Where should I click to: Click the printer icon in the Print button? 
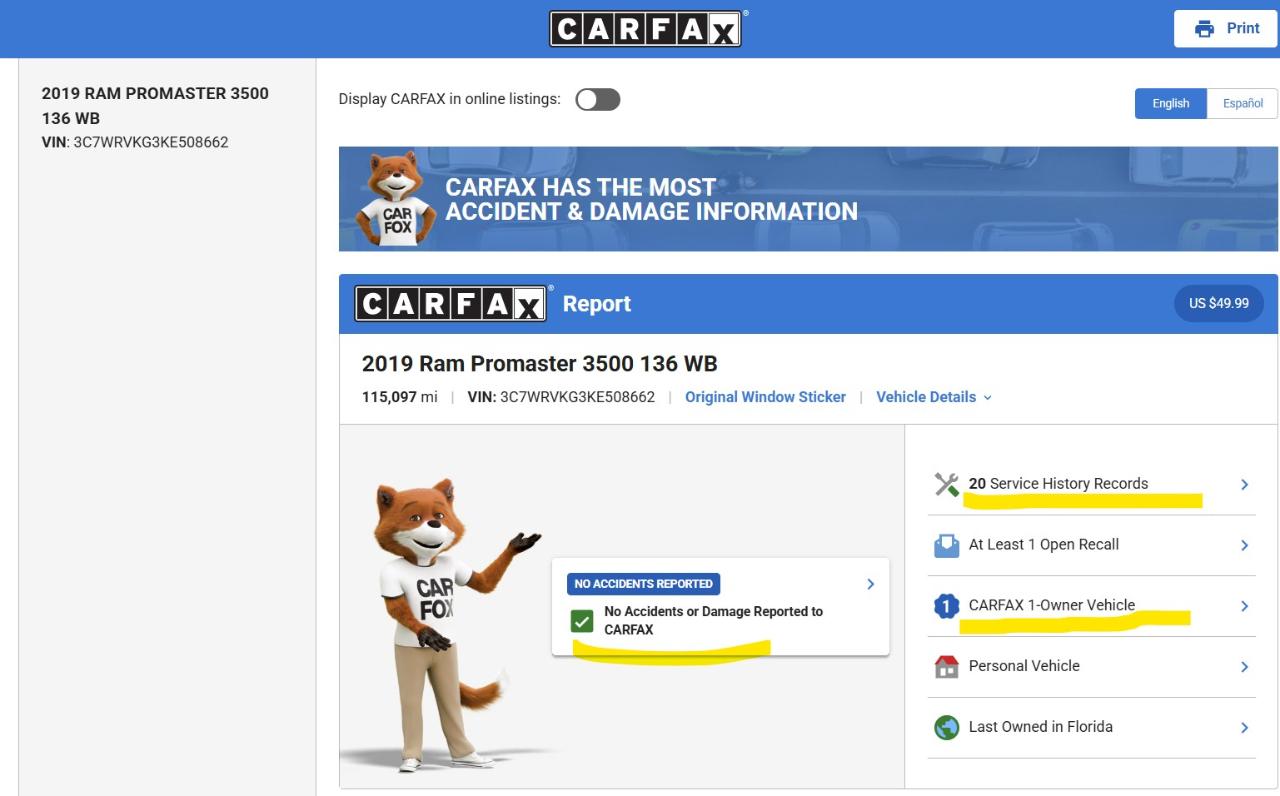click(x=1205, y=29)
